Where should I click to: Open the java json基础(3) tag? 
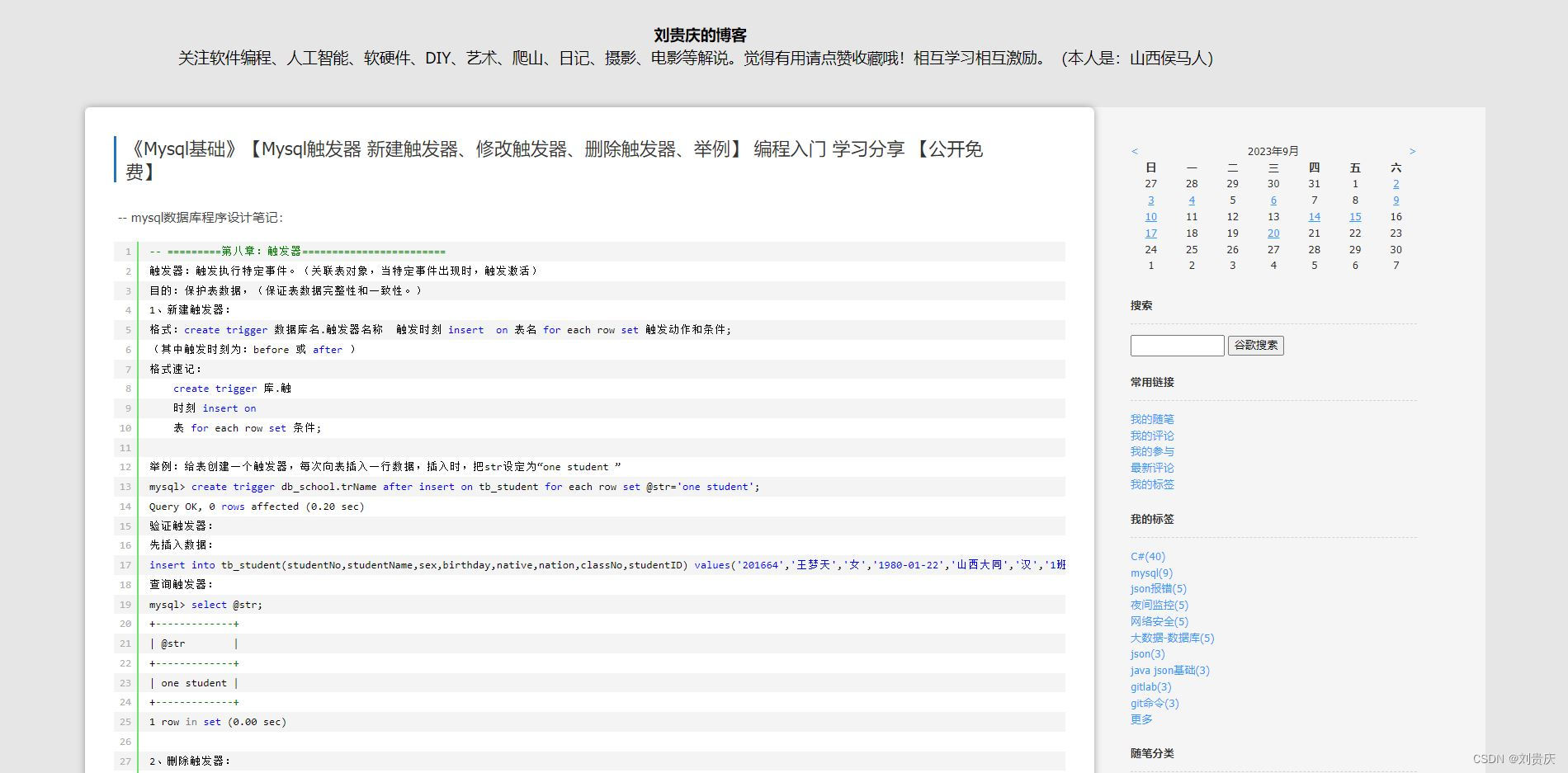point(1170,671)
